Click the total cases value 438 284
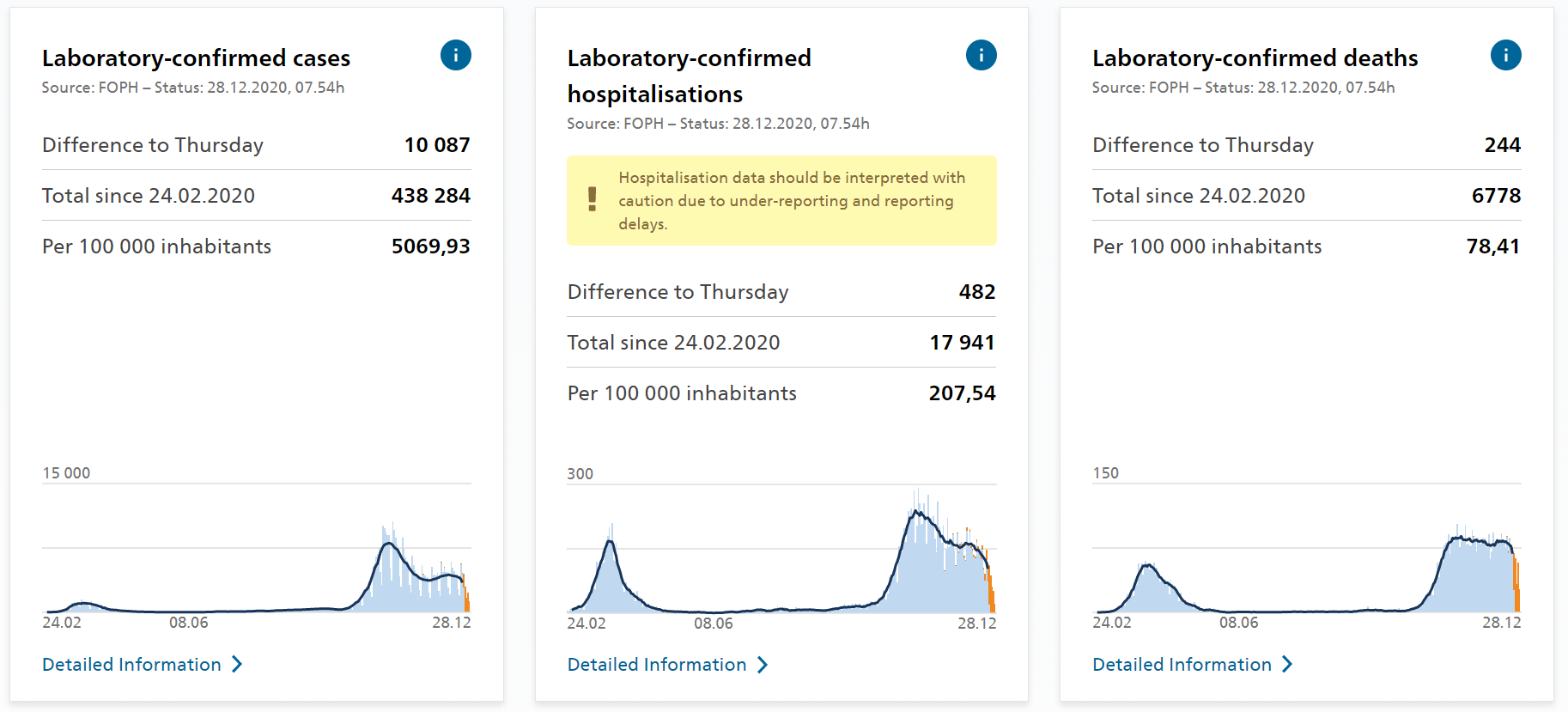 [x=430, y=196]
